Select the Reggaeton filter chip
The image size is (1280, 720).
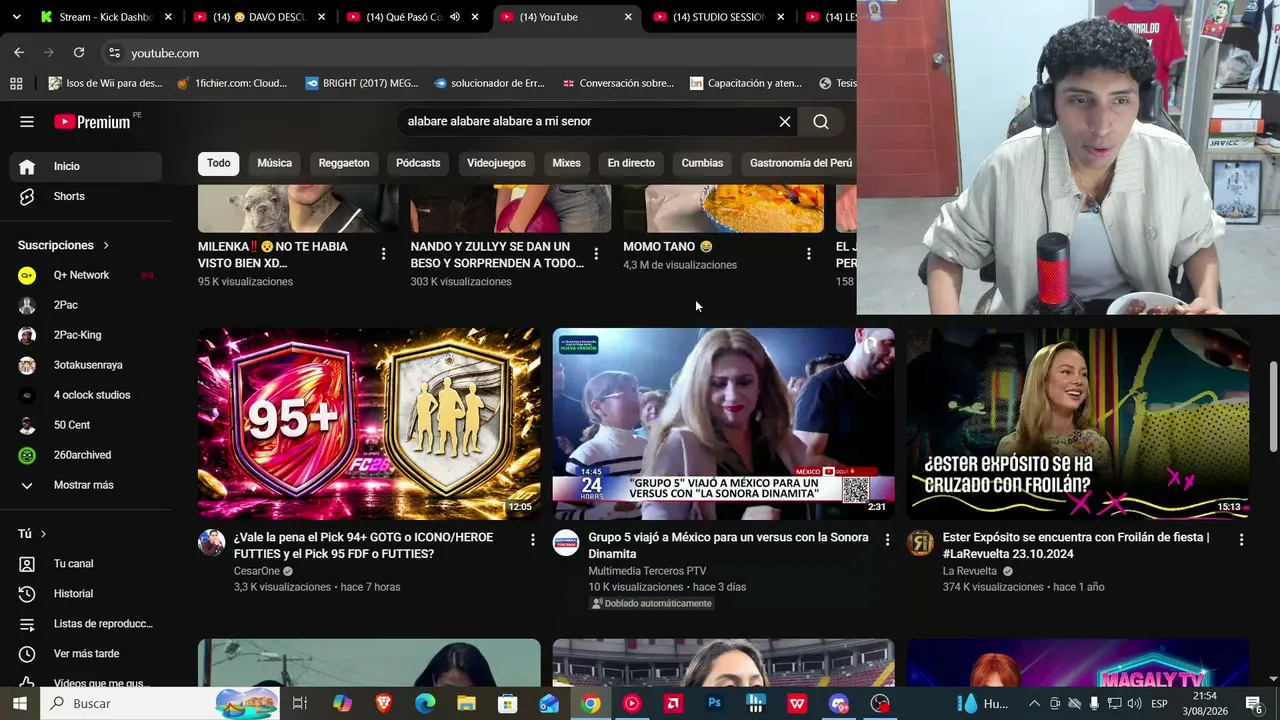[x=344, y=163]
